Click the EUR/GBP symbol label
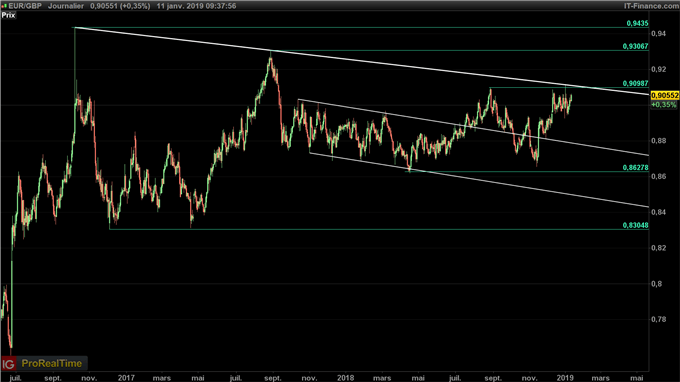The image size is (680, 382). click(25, 6)
